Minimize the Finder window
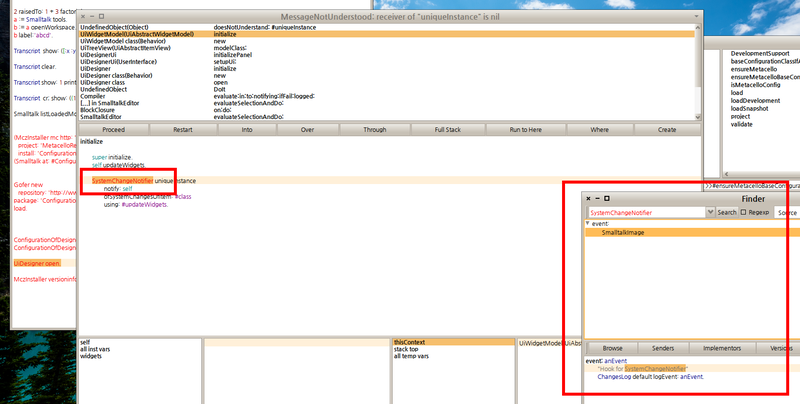Image resolution: width=800 pixels, height=404 pixels. pyautogui.click(x=597, y=199)
